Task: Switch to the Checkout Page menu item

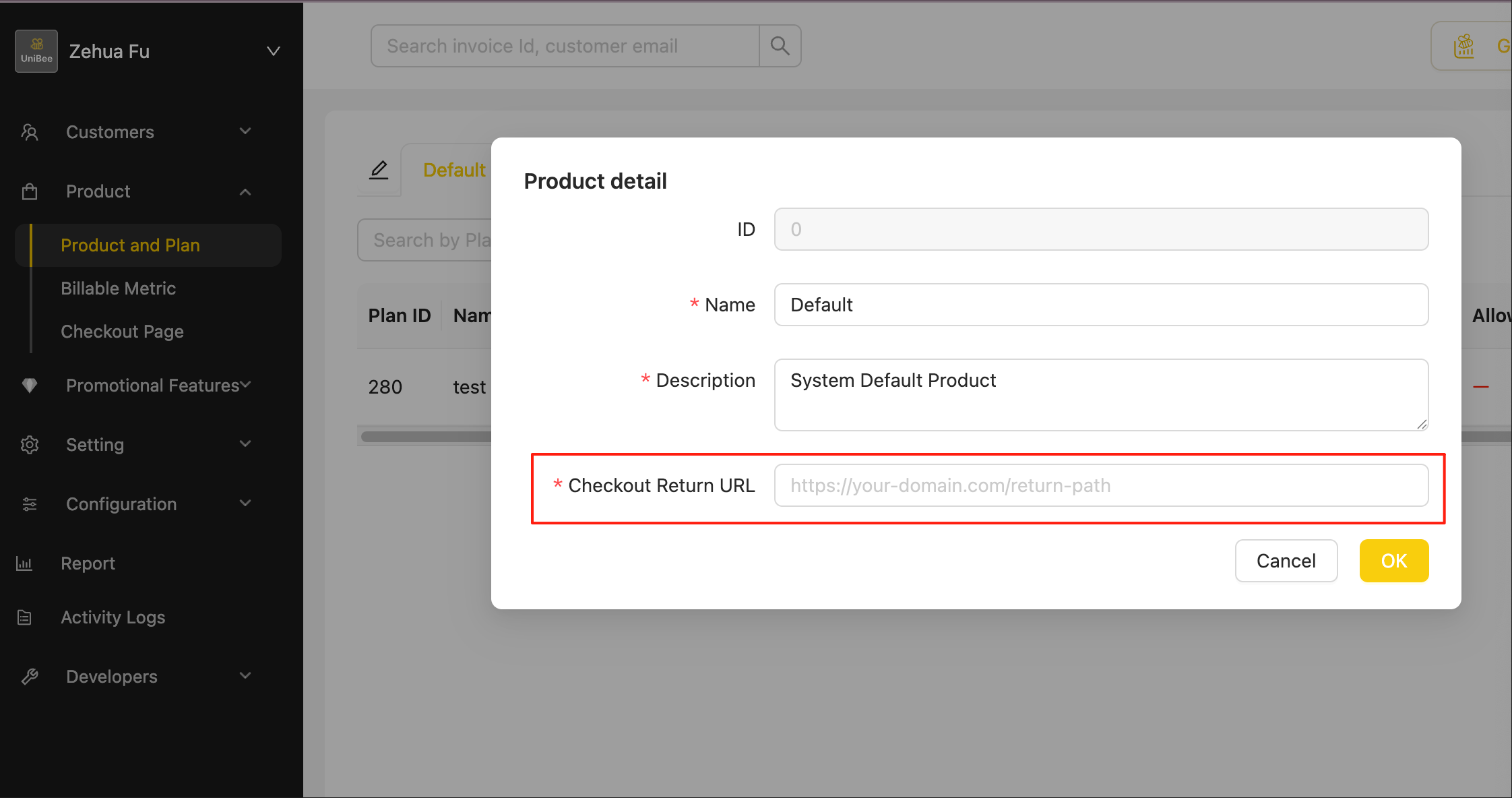Action: point(122,331)
